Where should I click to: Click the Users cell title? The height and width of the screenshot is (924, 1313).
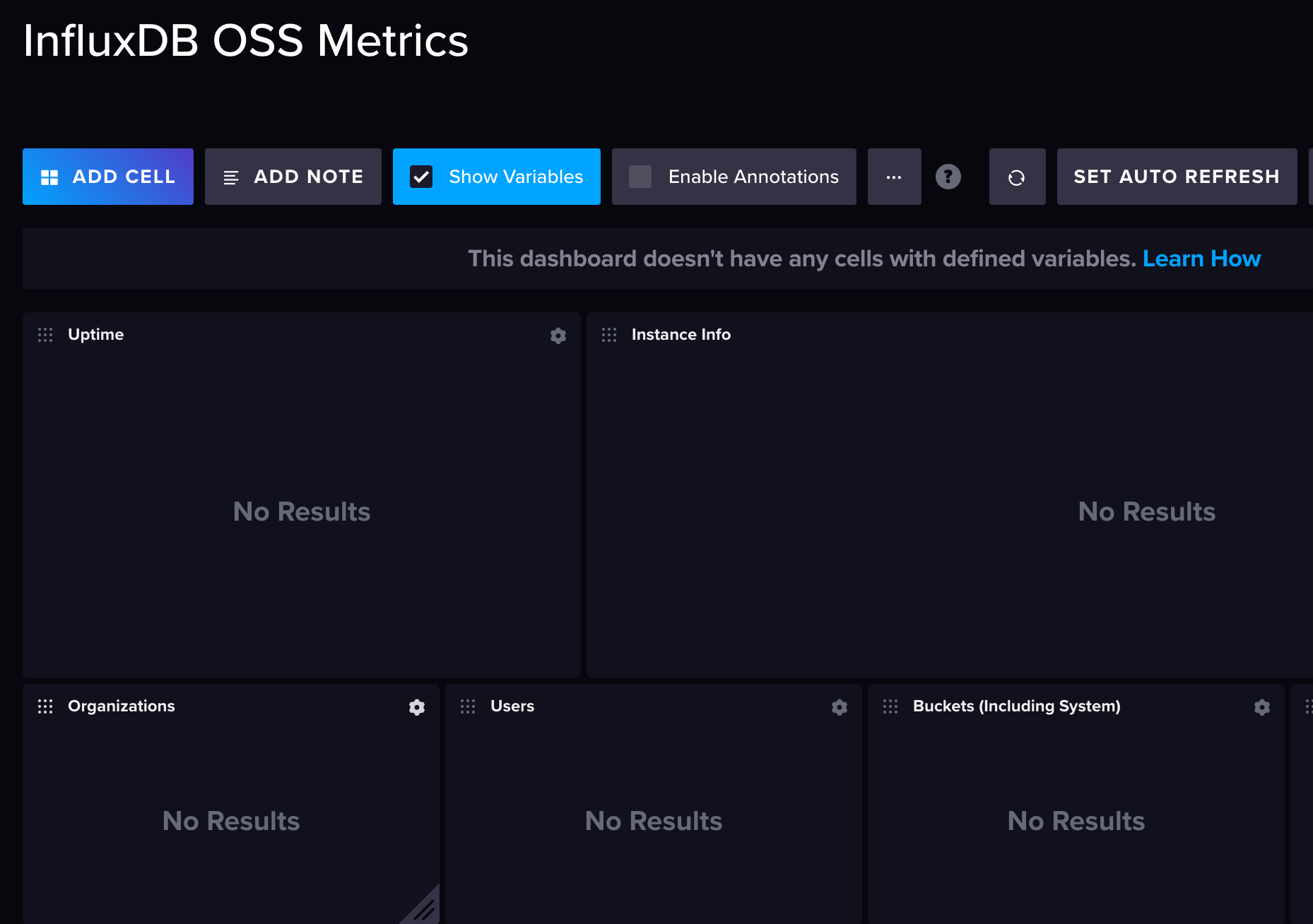pyautogui.click(x=512, y=706)
